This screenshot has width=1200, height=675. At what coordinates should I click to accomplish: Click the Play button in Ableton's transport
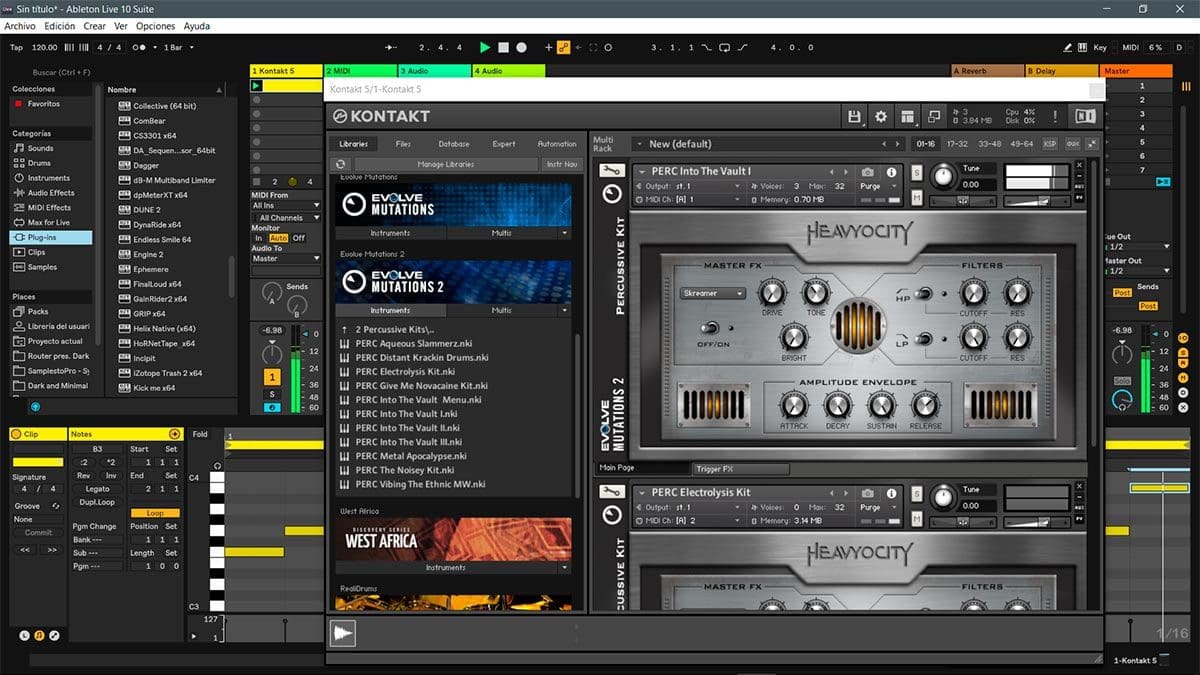[x=485, y=47]
